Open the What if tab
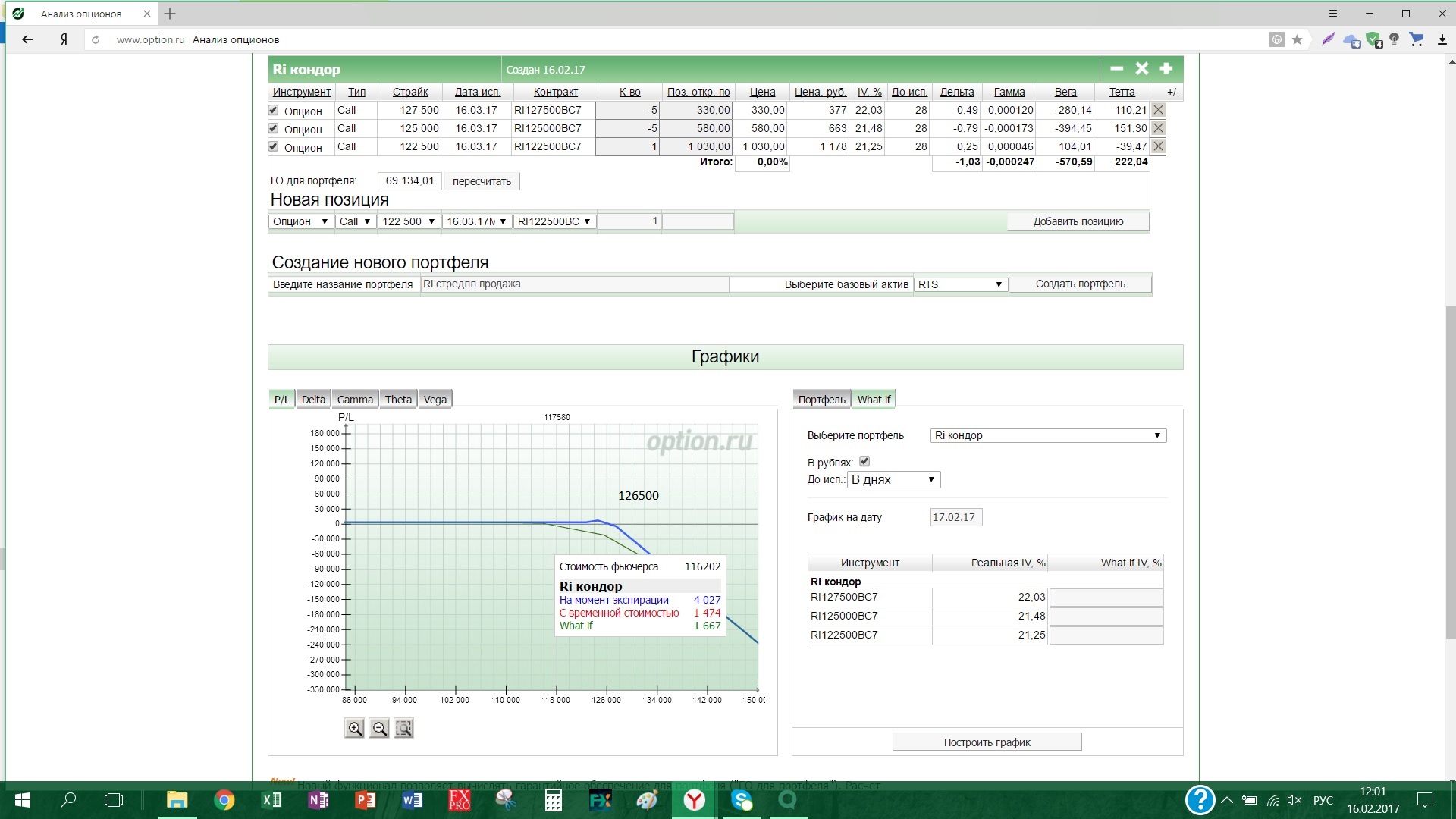 pos(874,400)
